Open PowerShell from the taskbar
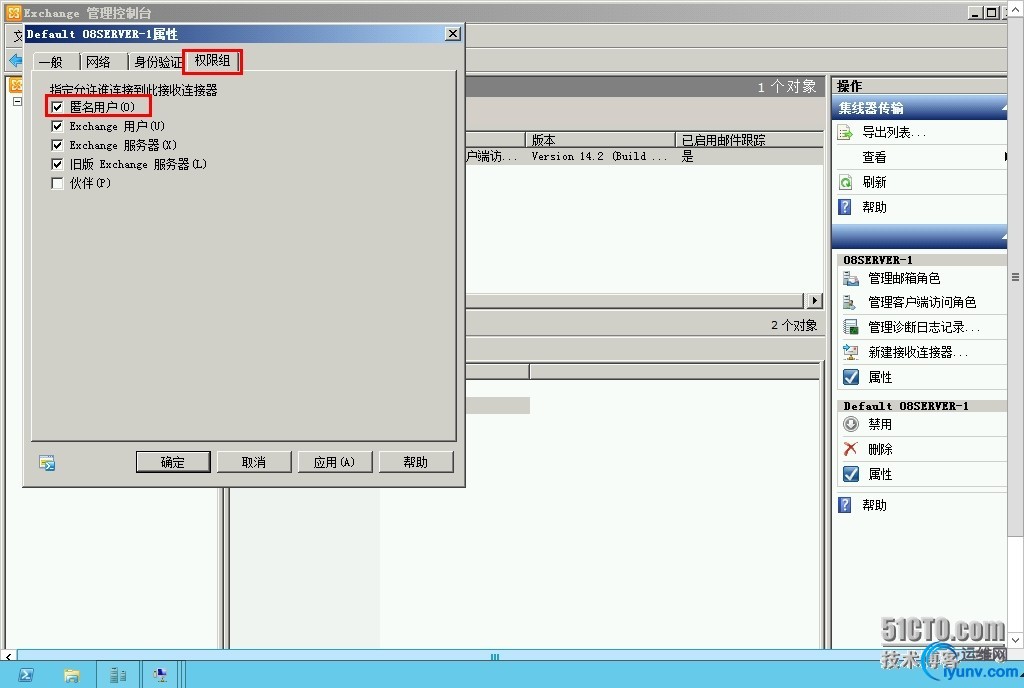This screenshot has width=1024, height=688. point(27,675)
